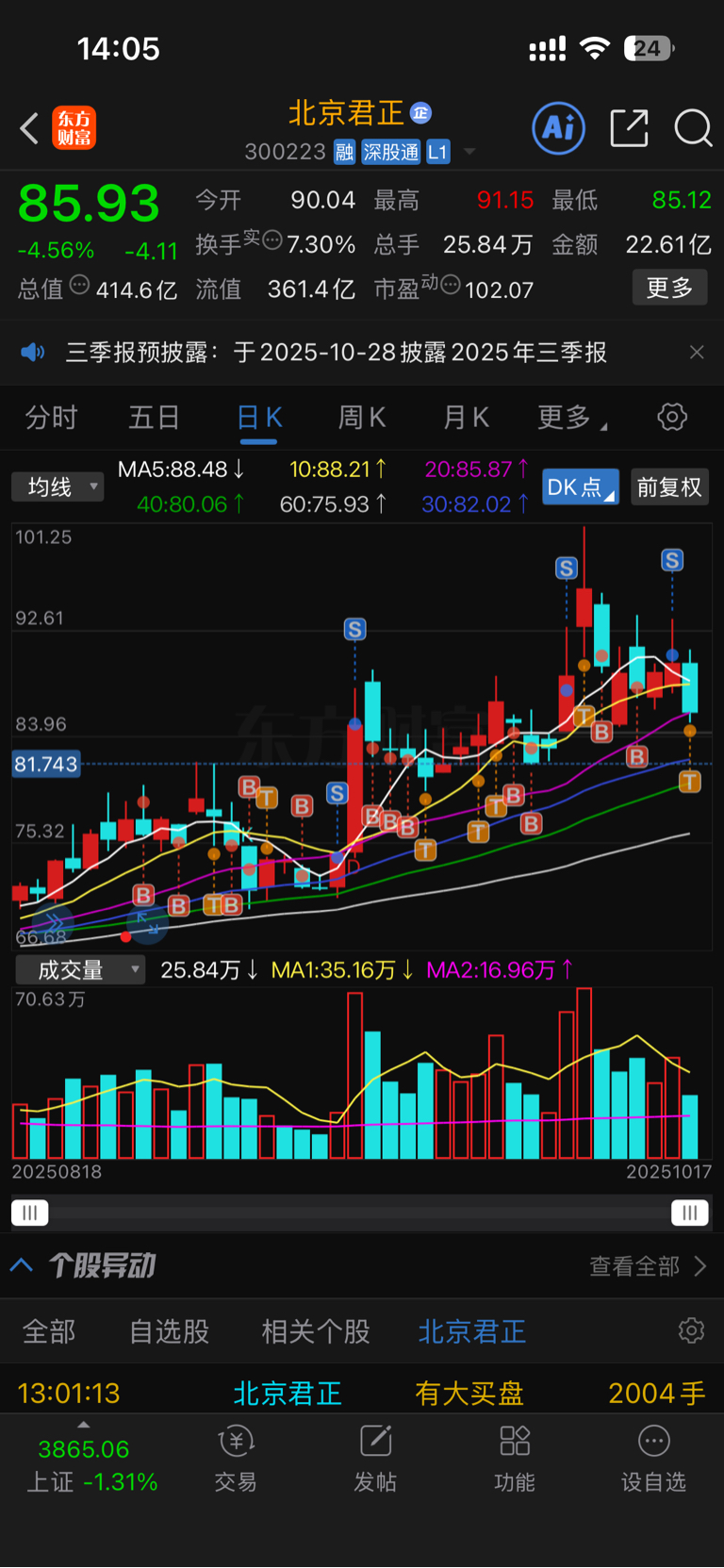The height and width of the screenshot is (1568, 724).
Task: Tap the speaker announcement icon
Action: (x=33, y=353)
